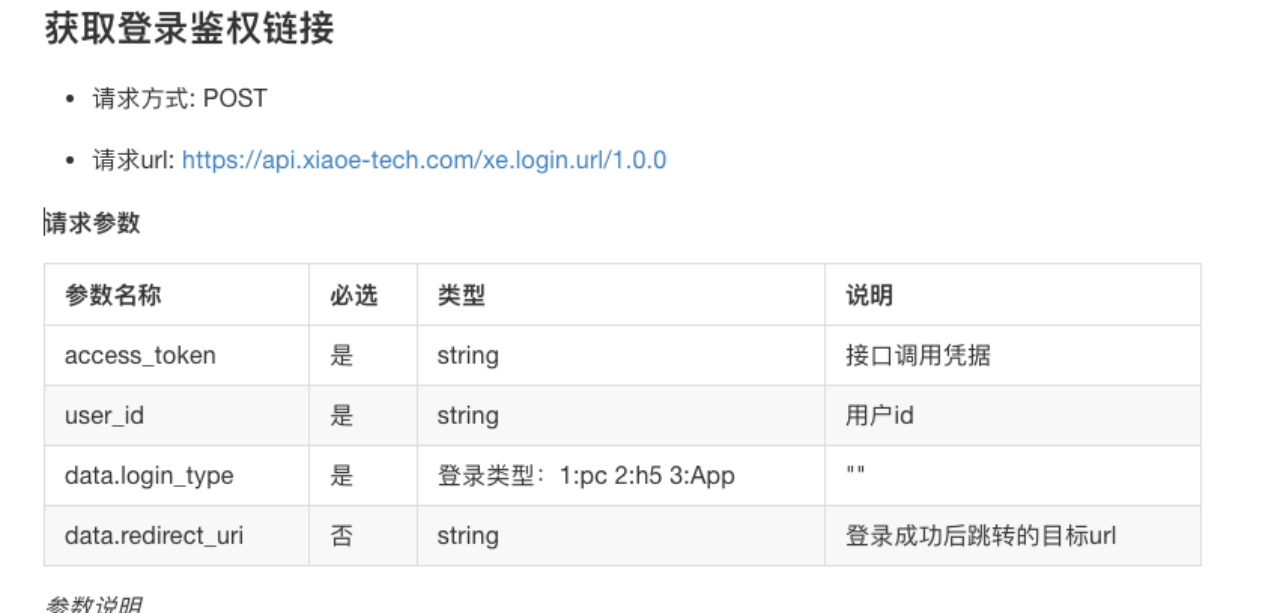Click the 请求方式: POST bullet text
This screenshot has height=613, width=1280.
click(x=180, y=99)
